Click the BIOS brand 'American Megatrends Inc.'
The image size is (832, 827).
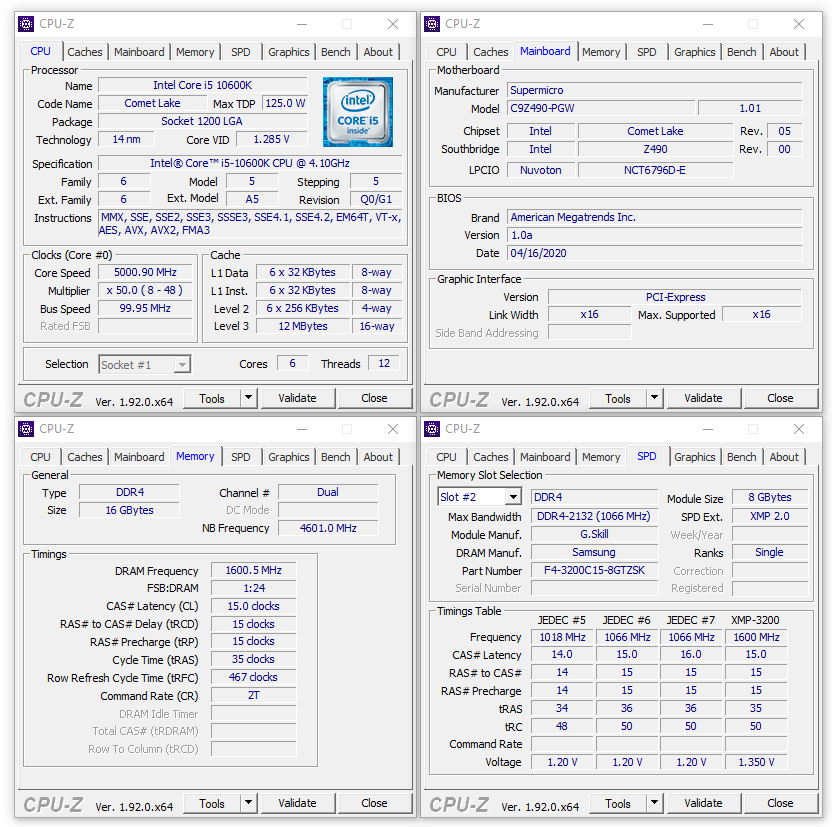point(654,217)
